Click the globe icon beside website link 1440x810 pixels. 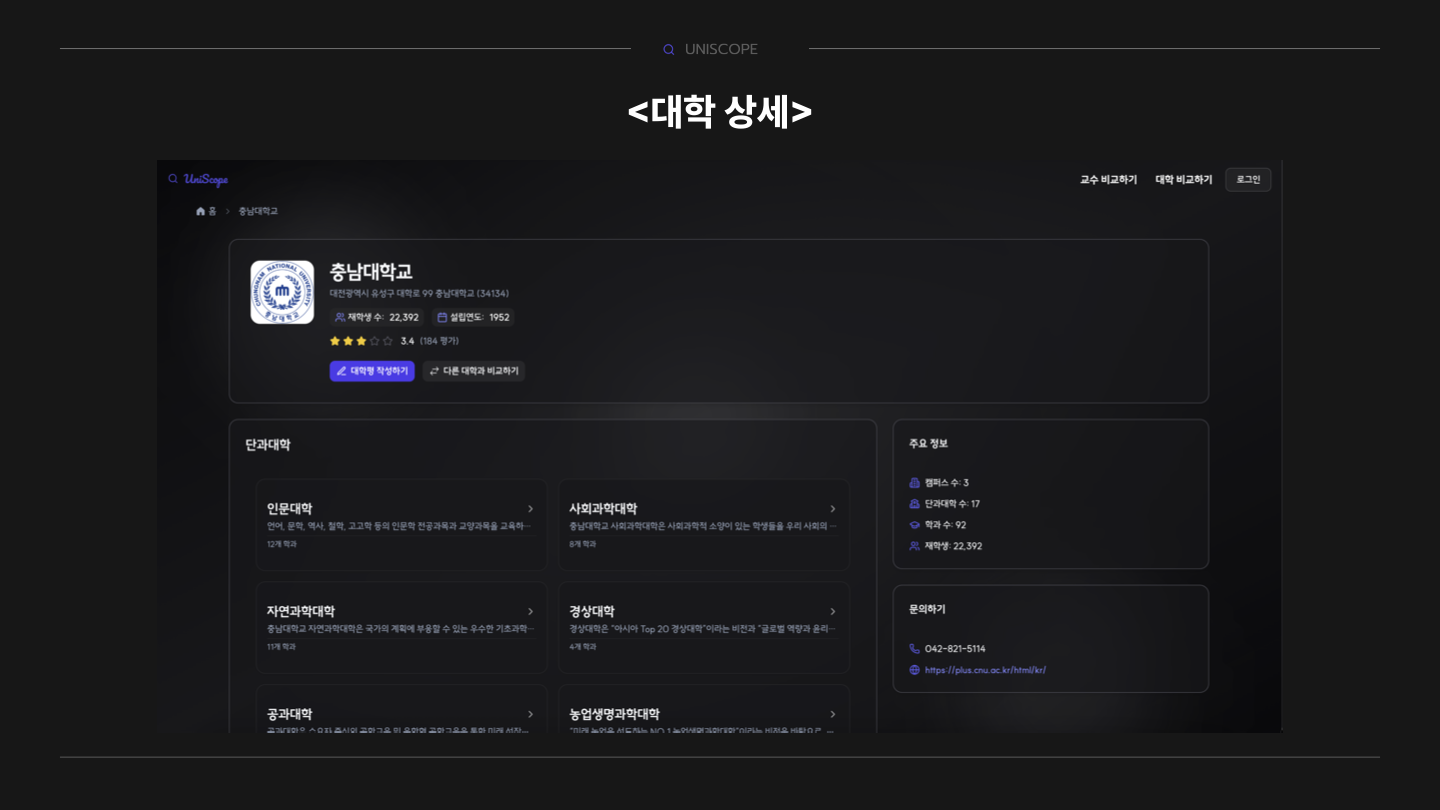[x=914, y=670]
